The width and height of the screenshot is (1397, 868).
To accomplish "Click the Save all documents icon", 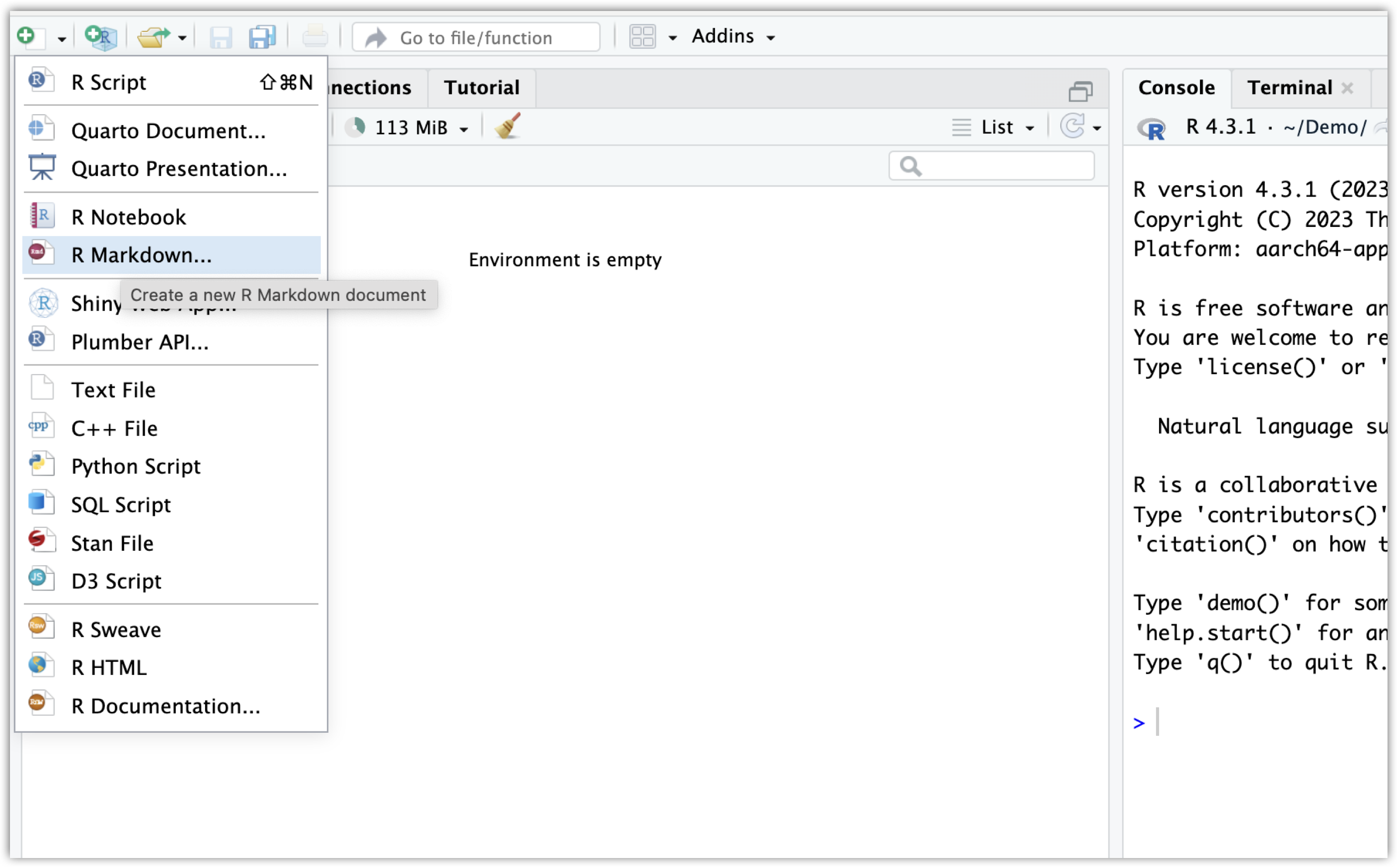I will pos(262,37).
